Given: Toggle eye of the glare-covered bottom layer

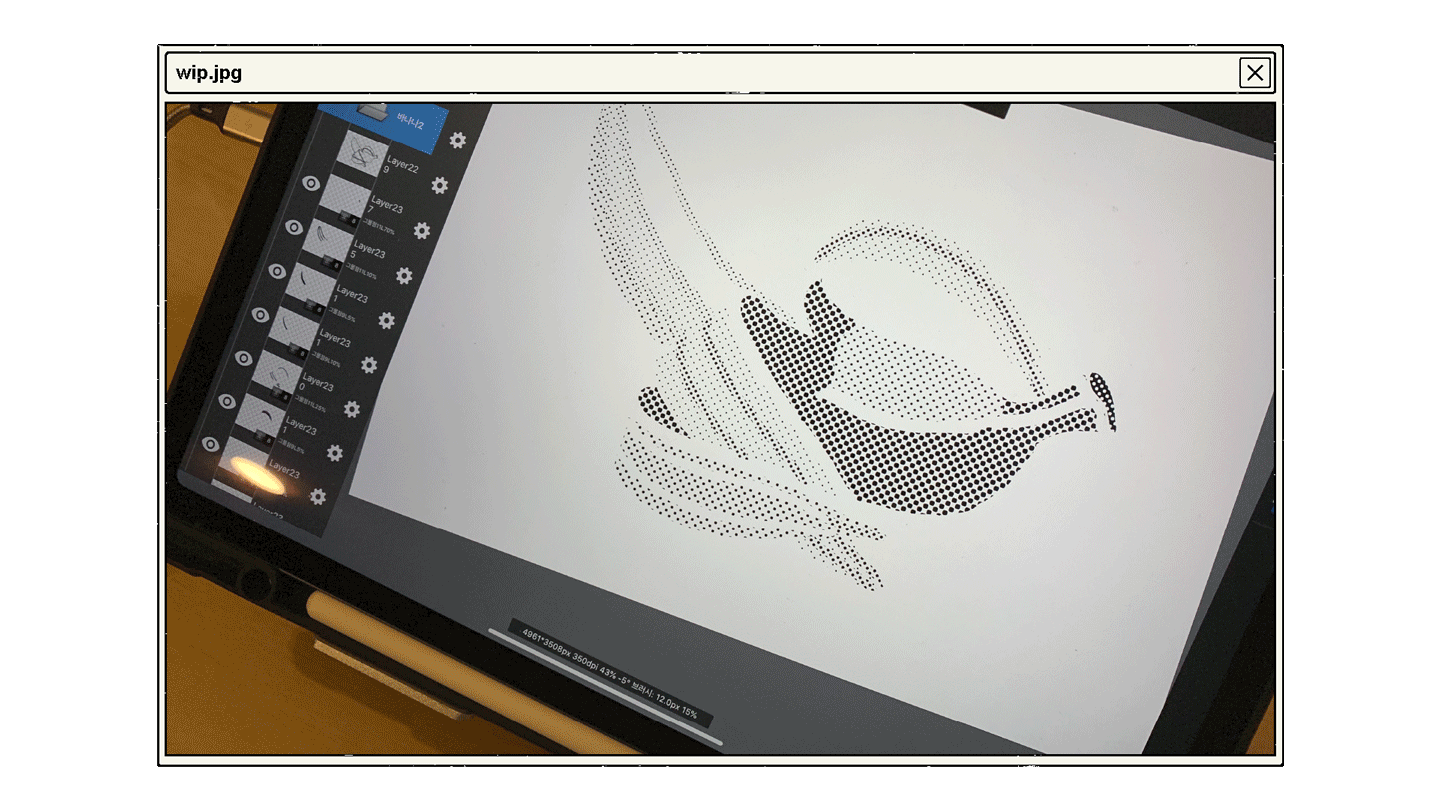Looking at the screenshot, I should tap(210, 444).
